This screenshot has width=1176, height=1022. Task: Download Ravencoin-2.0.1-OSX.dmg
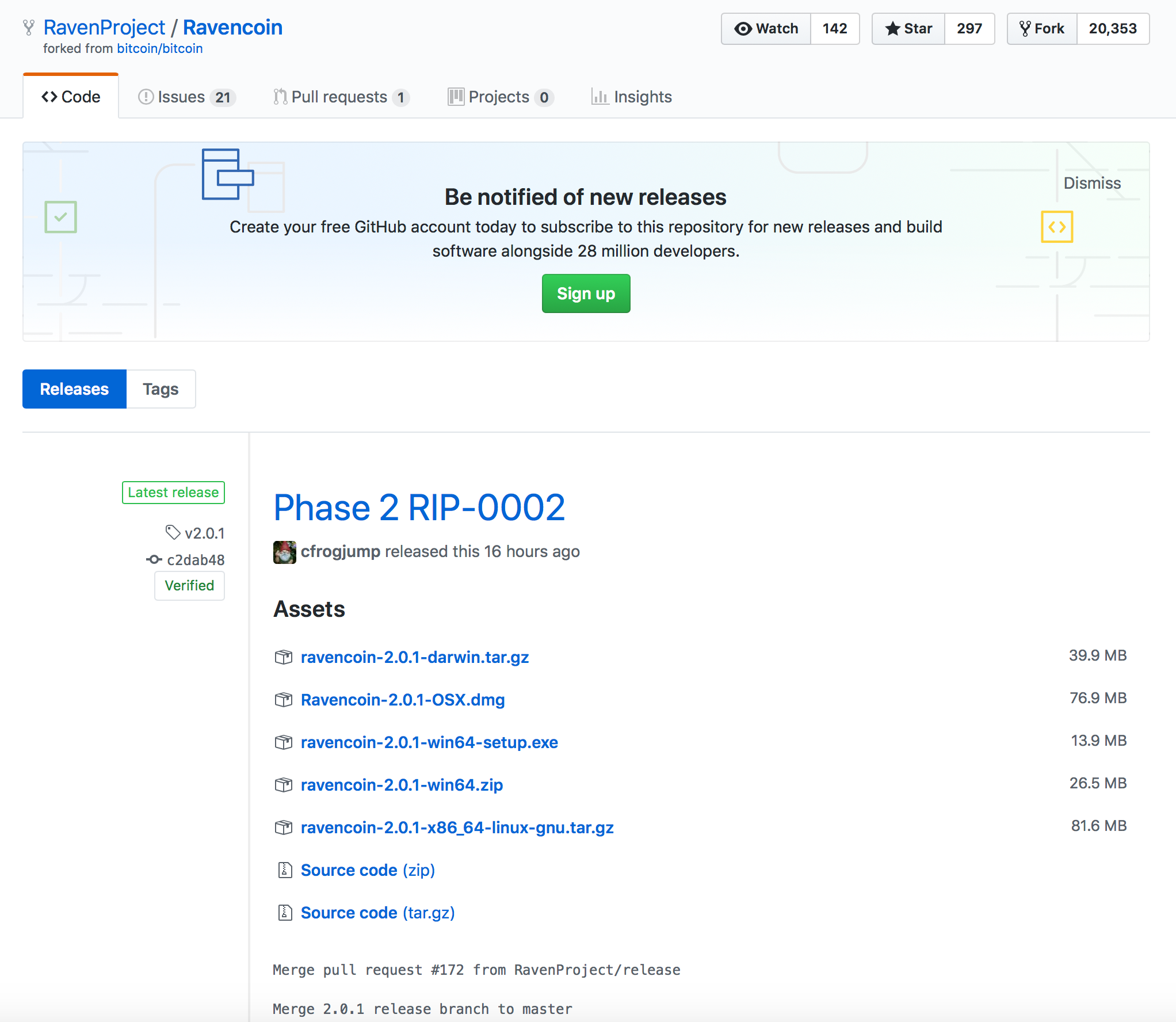(403, 700)
